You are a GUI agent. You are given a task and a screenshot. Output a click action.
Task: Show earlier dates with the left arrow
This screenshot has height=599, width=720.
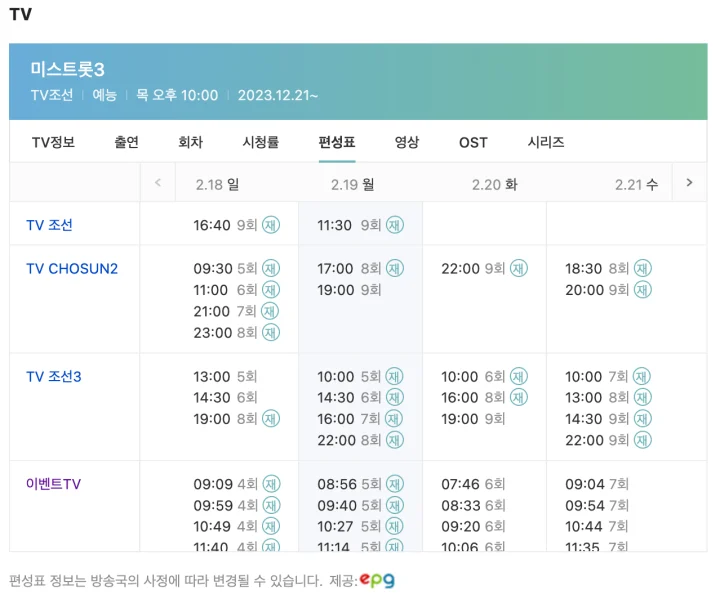158,183
